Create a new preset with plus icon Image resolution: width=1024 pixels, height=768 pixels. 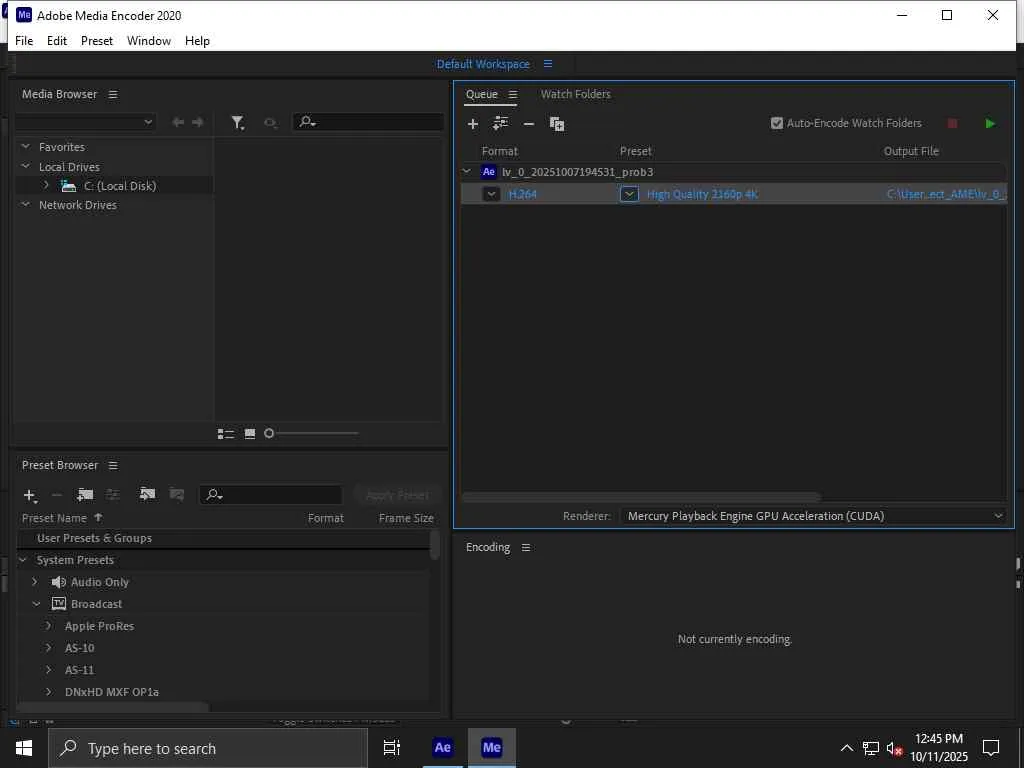29,496
